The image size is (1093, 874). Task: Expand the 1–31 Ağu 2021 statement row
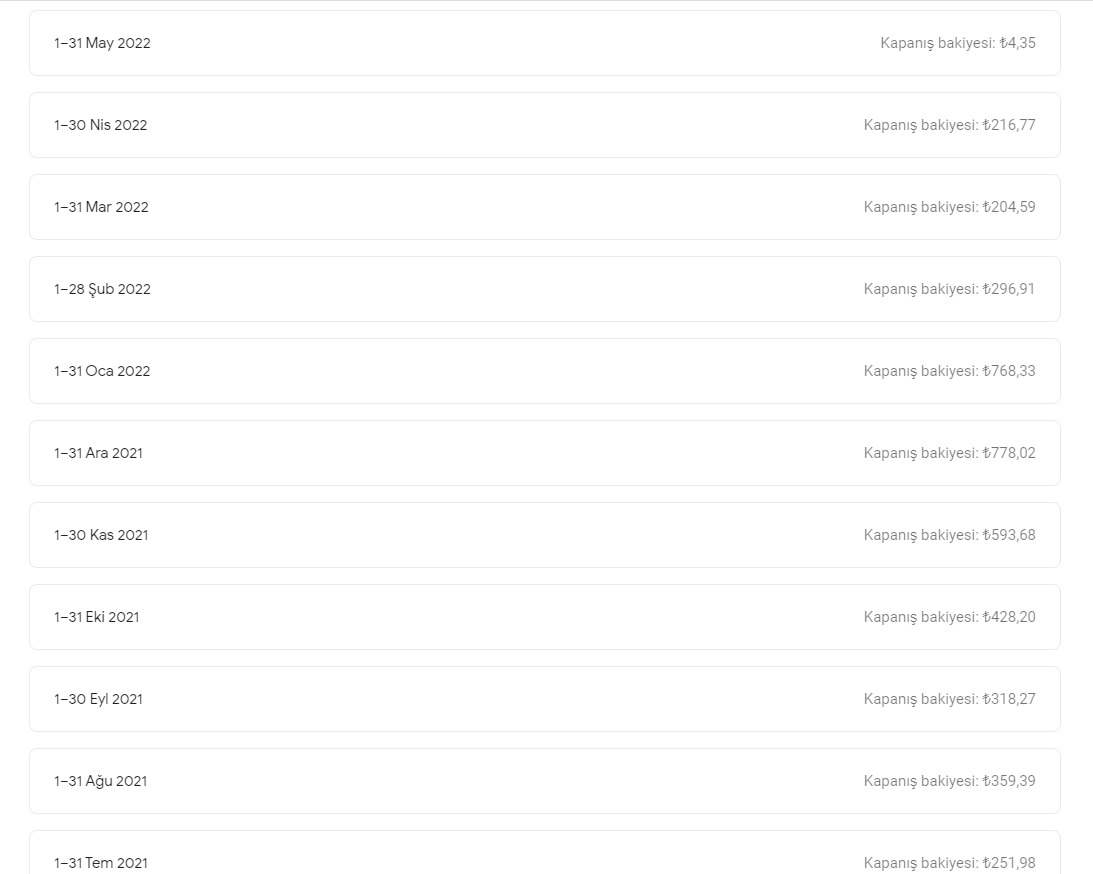(544, 781)
